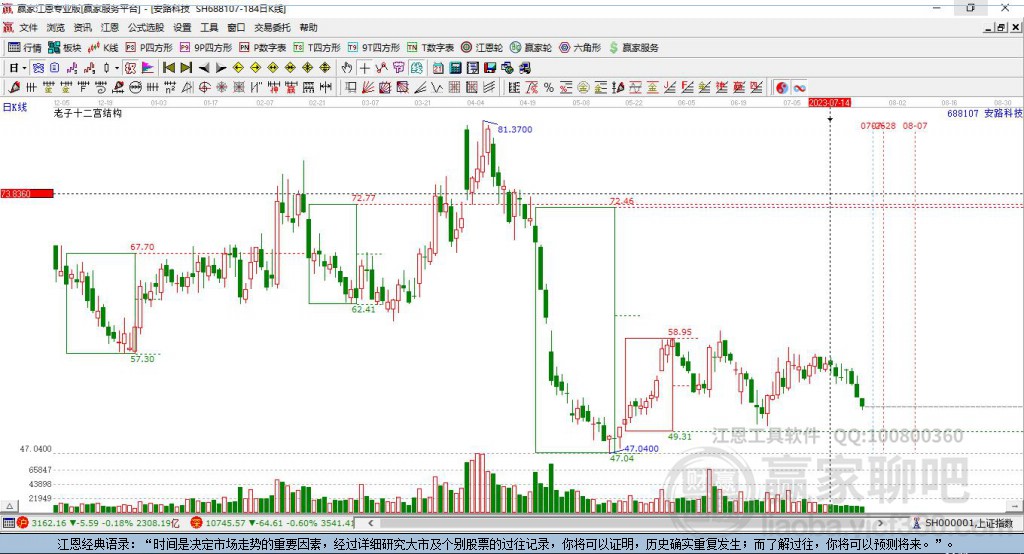
Task: Launch the 江恩轮 Gann wheel
Action: (482, 48)
